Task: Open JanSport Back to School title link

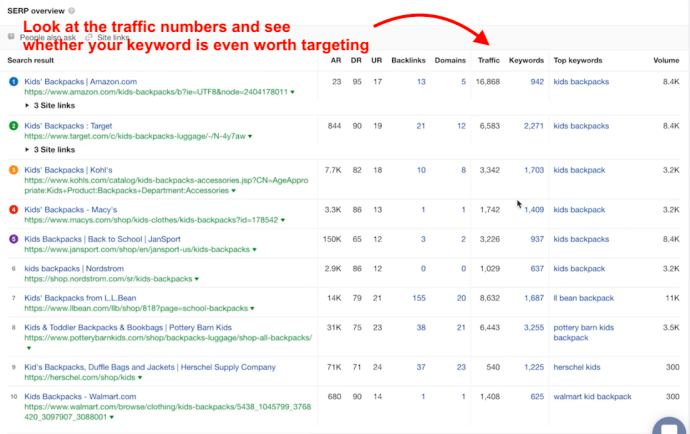Action: click(103, 239)
